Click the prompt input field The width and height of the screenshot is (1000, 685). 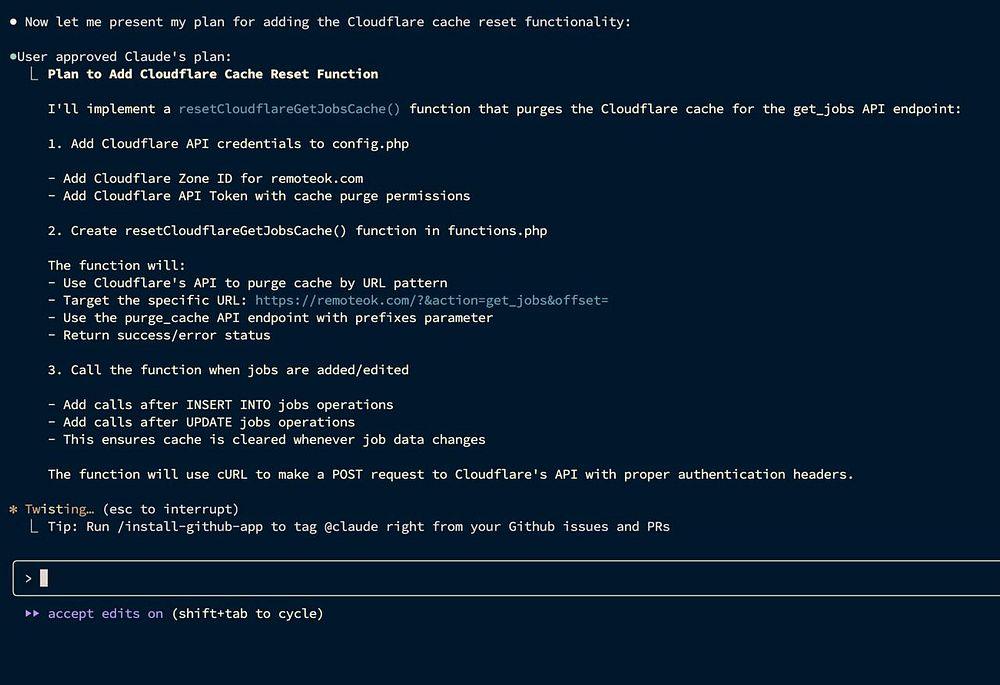pos(500,578)
